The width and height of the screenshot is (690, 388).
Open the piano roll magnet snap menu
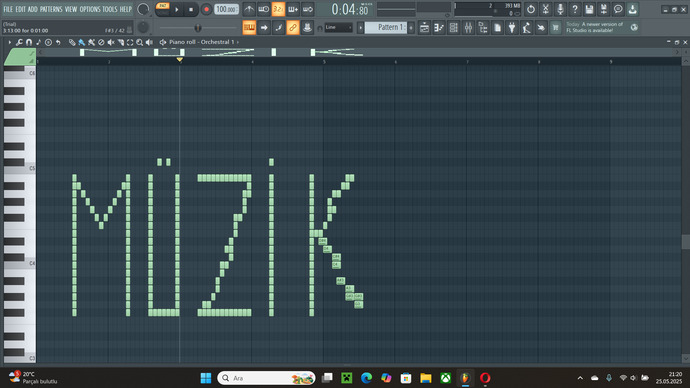click(x=29, y=42)
